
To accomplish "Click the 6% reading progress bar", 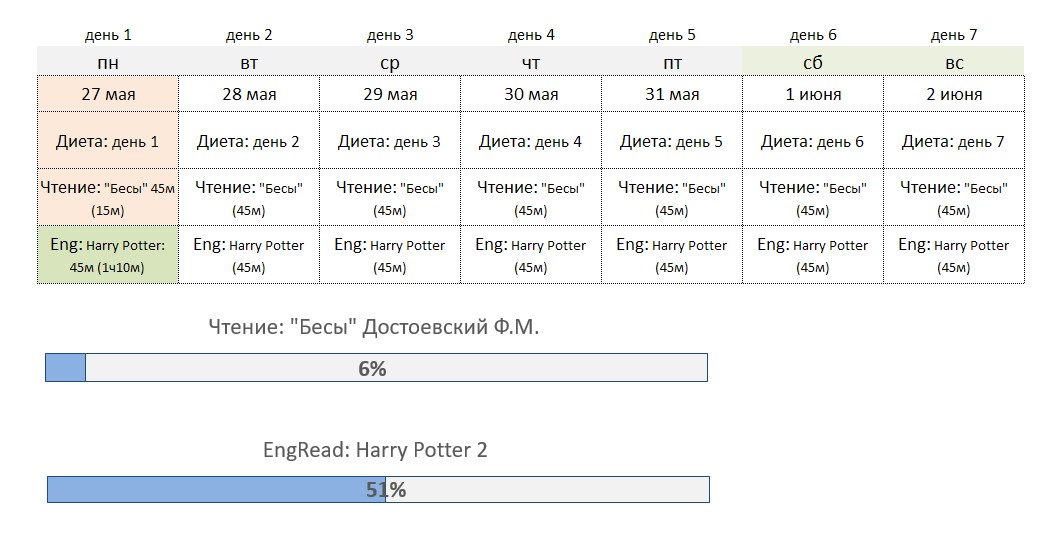I will (x=376, y=367).
